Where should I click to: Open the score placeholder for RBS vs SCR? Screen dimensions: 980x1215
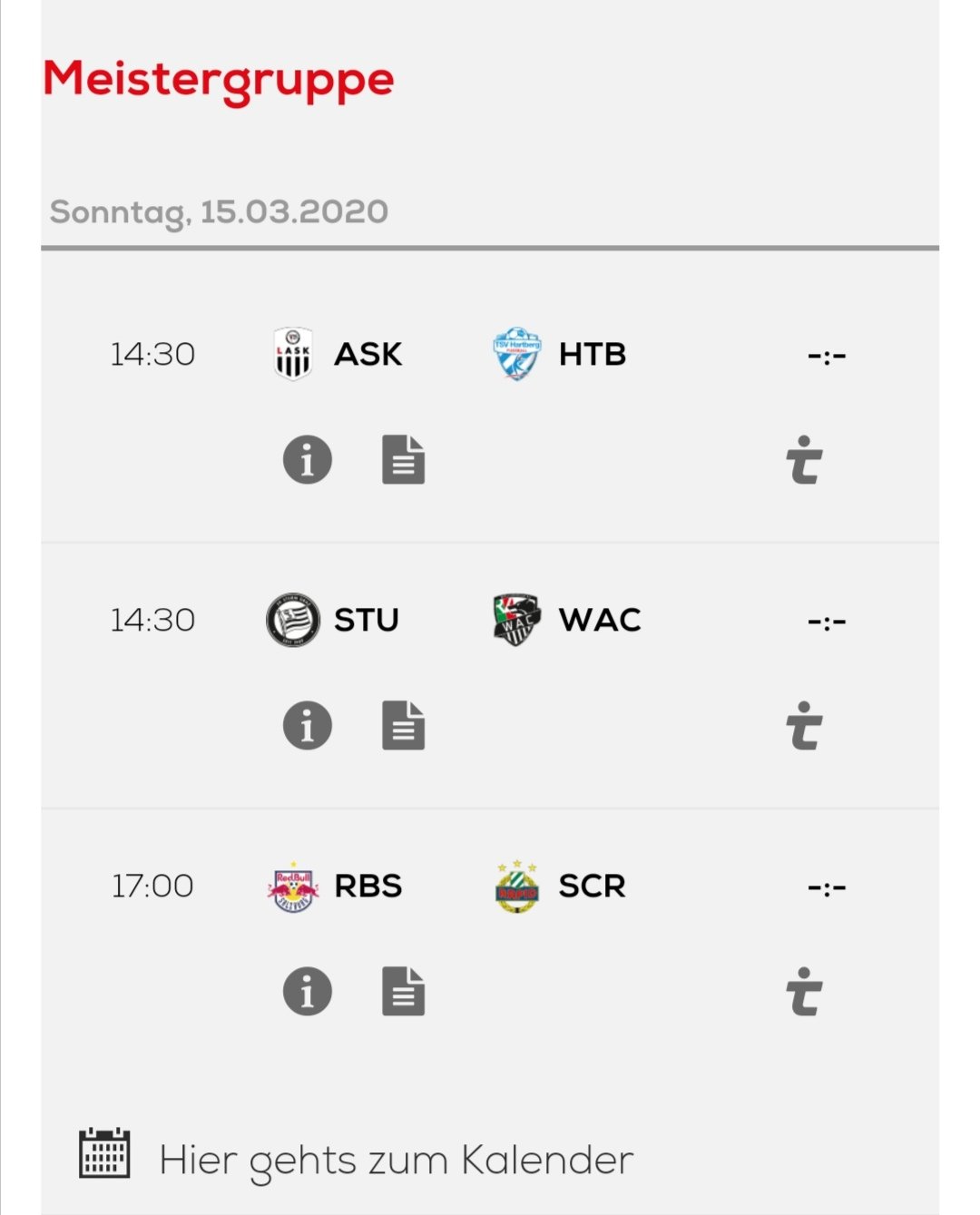point(827,887)
